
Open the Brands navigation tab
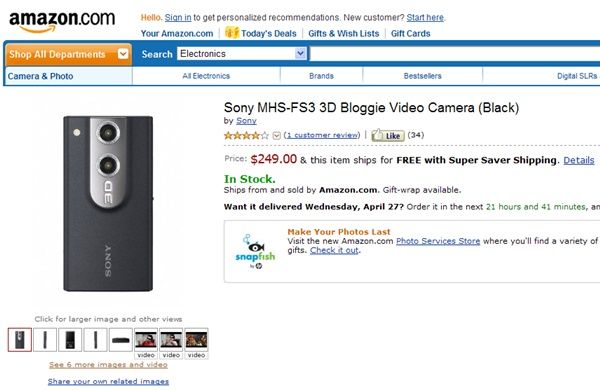tap(321, 76)
